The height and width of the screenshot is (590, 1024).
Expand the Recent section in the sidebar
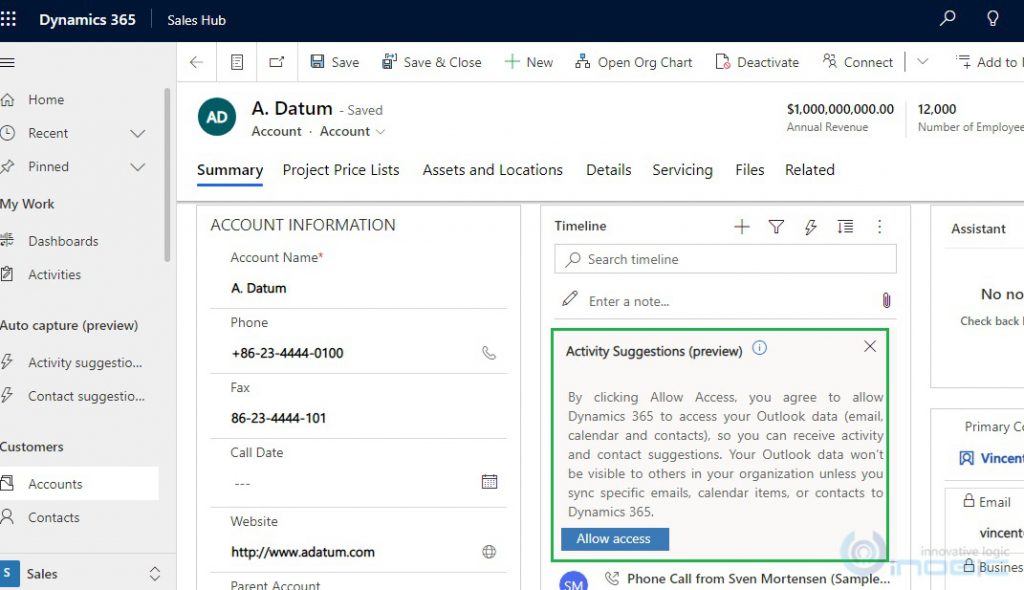pos(138,133)
